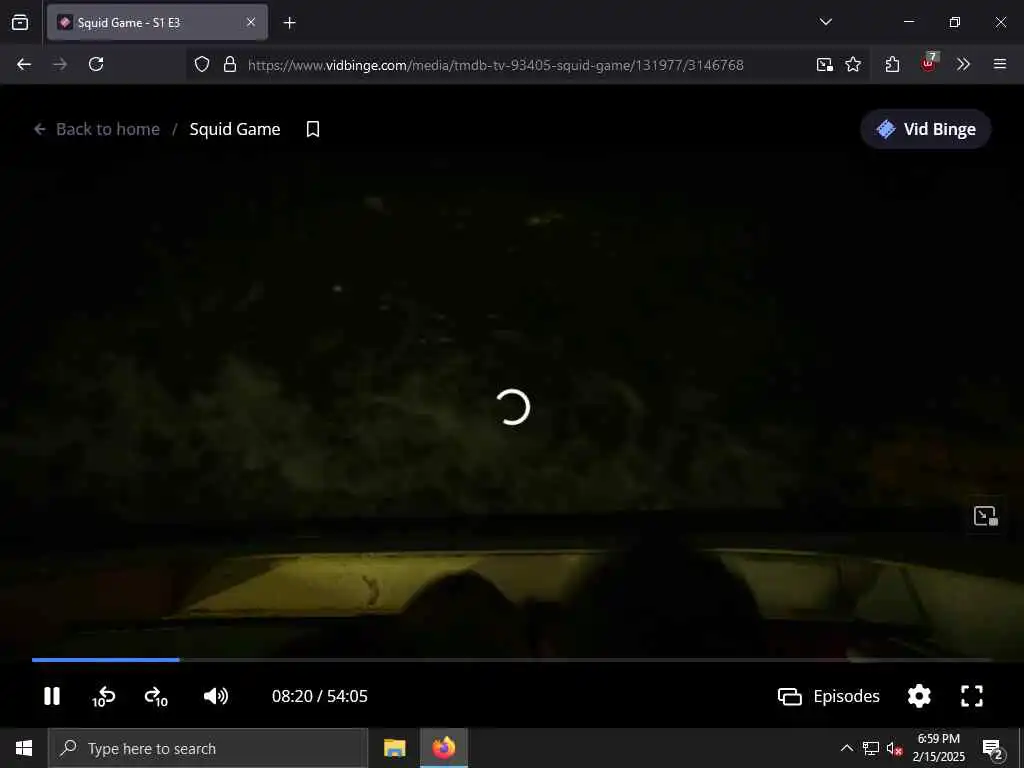Image resolution: width=1024 pixels, height=768 pixels.
Task: Reload the current page
Action: [x=96, y=64]
